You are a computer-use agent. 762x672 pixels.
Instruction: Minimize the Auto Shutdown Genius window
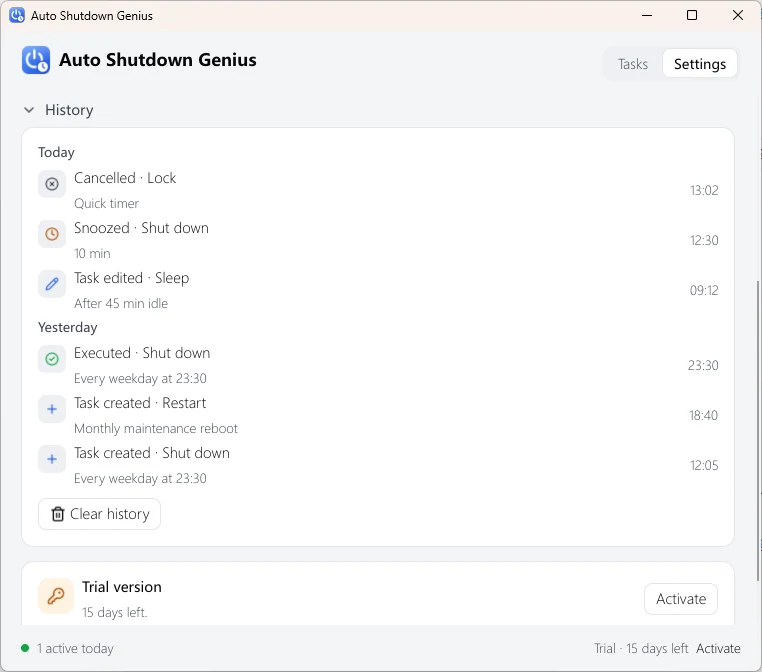click(647, 16)
